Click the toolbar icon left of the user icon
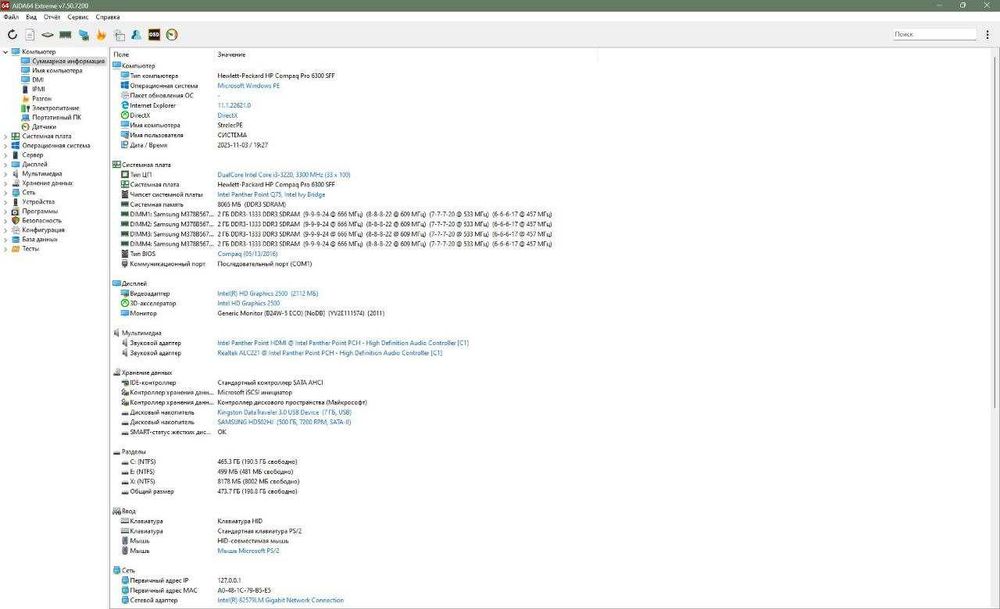Screen dimensions: 1000x609 pos(119,35)
